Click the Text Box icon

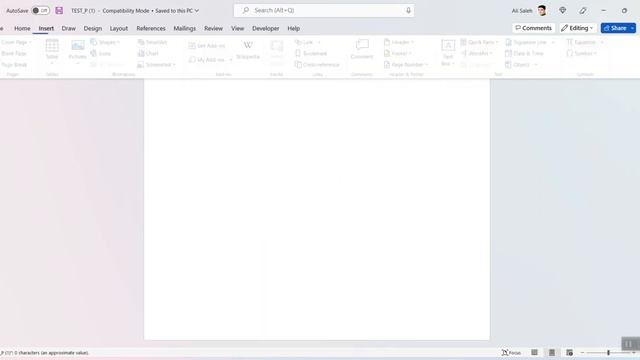(448, 45)
